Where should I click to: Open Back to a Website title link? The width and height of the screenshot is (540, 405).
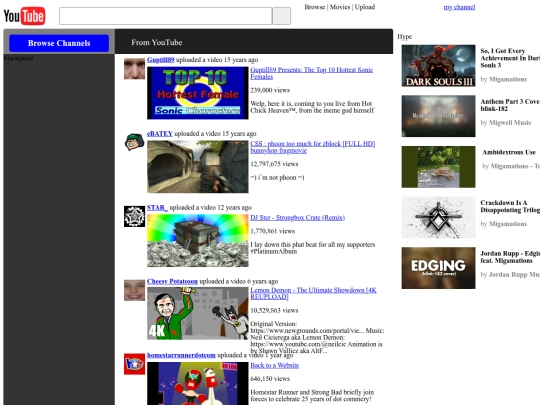pyautogui.click(x=274, y=365)
